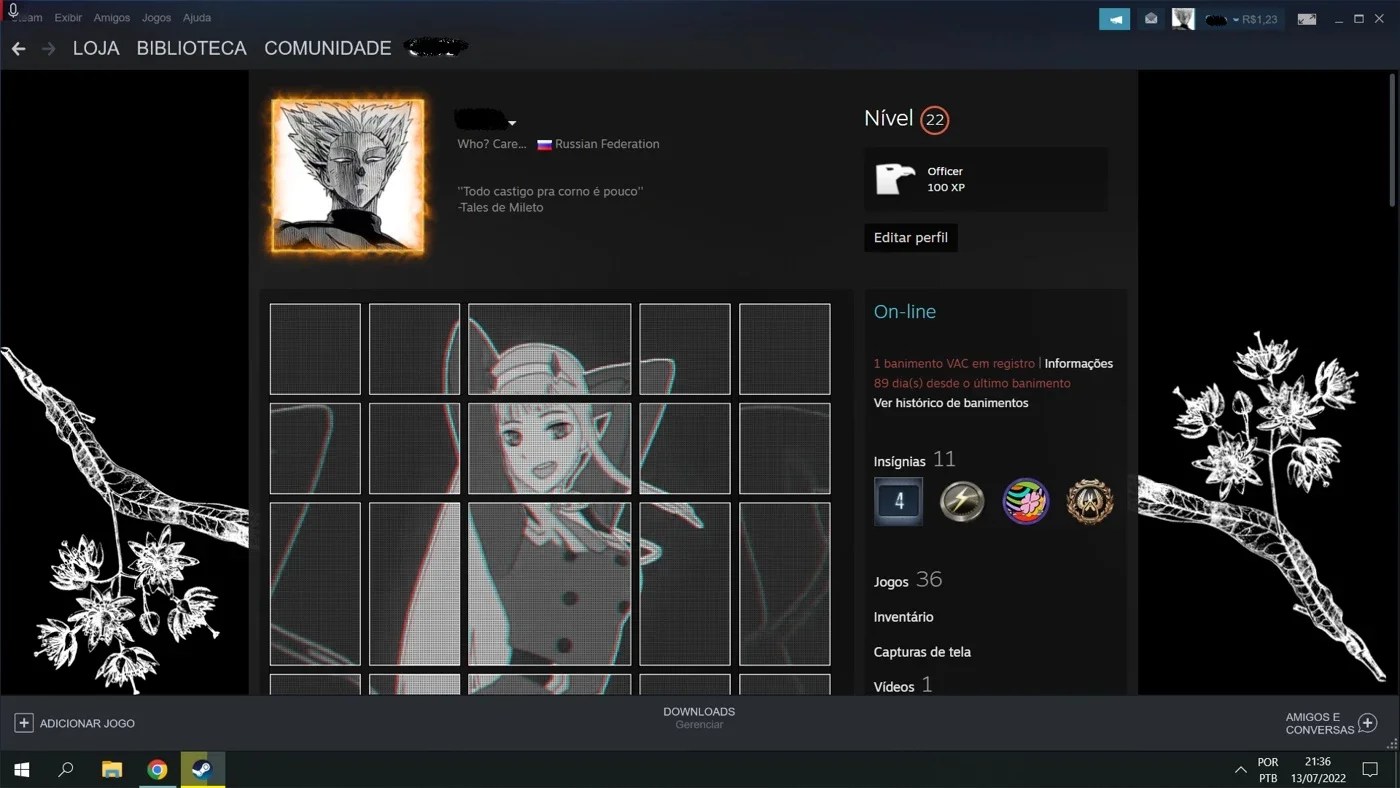Go to the COMUNIDADE tab
1400x788 pixels.
pyautogui.click(x=327, y=48)
